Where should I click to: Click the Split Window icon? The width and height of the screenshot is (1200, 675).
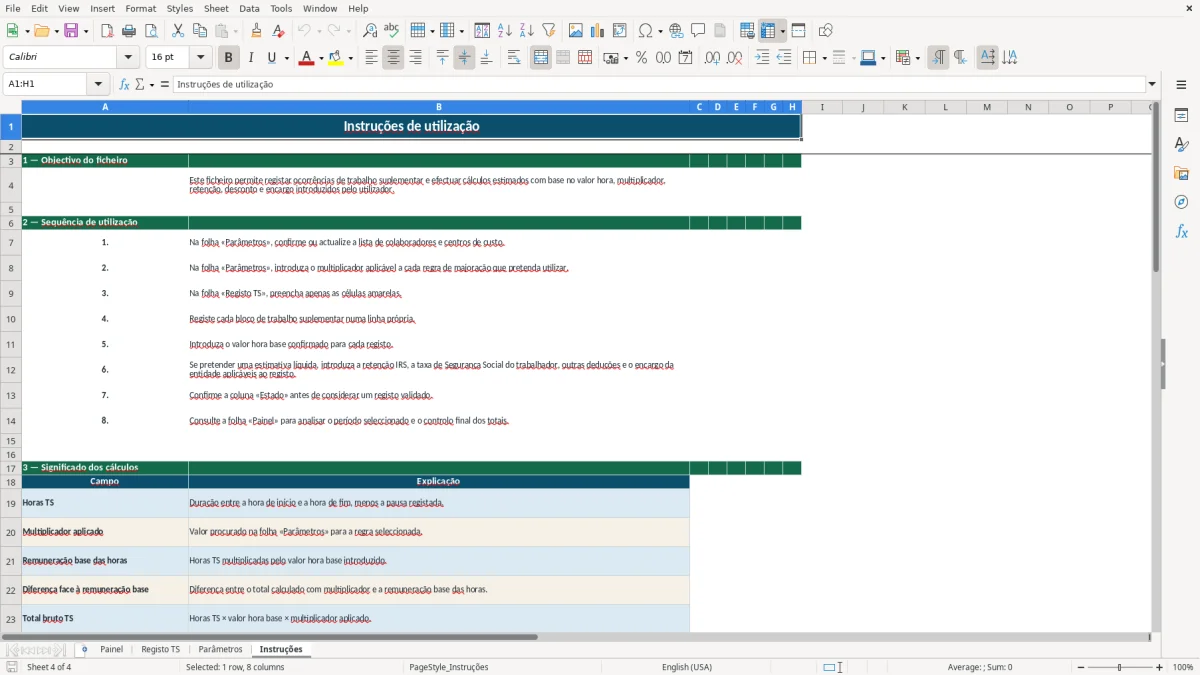(x=799, y=31)
